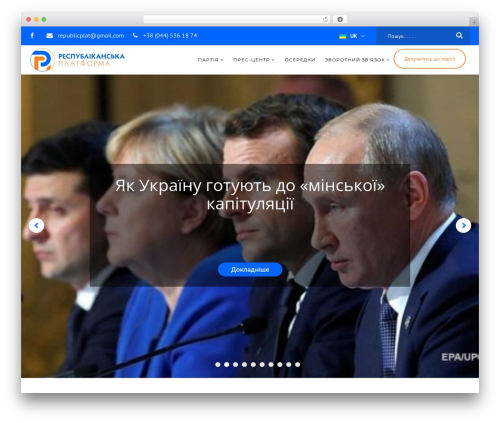This screenshot has height=423, width=500.
Task: Open the minsk capitulation headline
Action: (250, 195)
